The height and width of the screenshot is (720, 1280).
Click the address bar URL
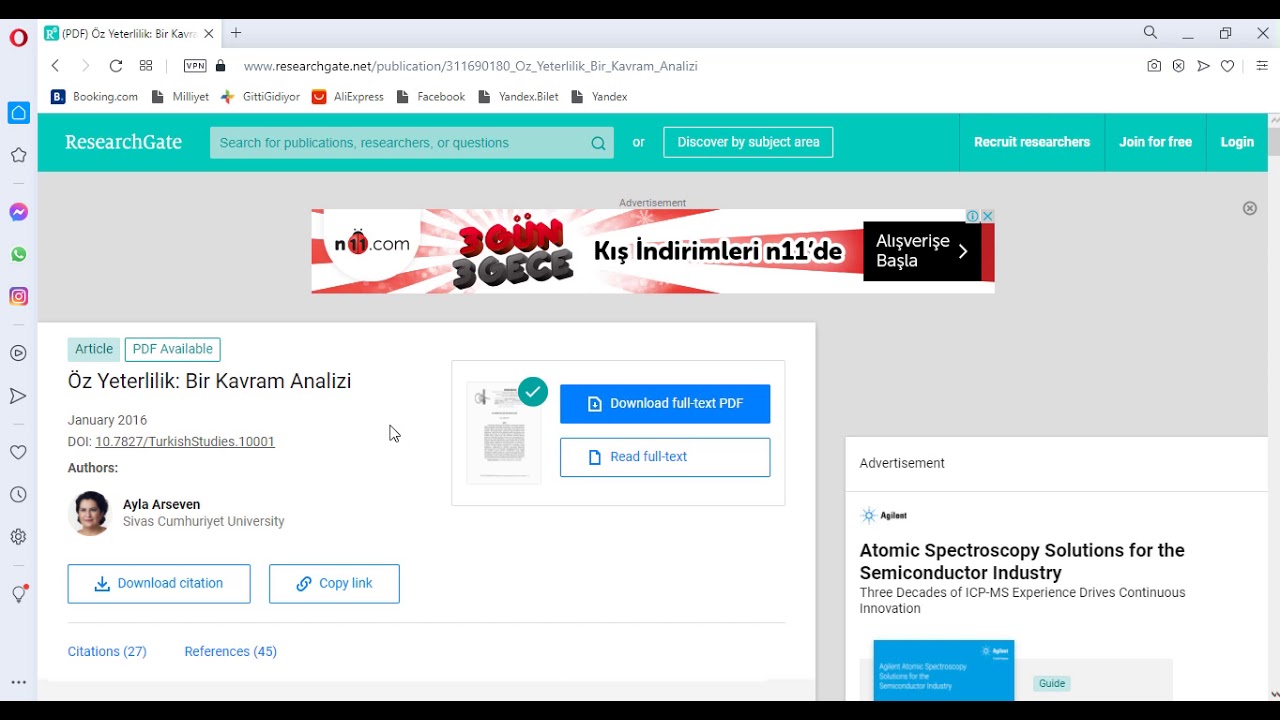click(x=470, y=66)
